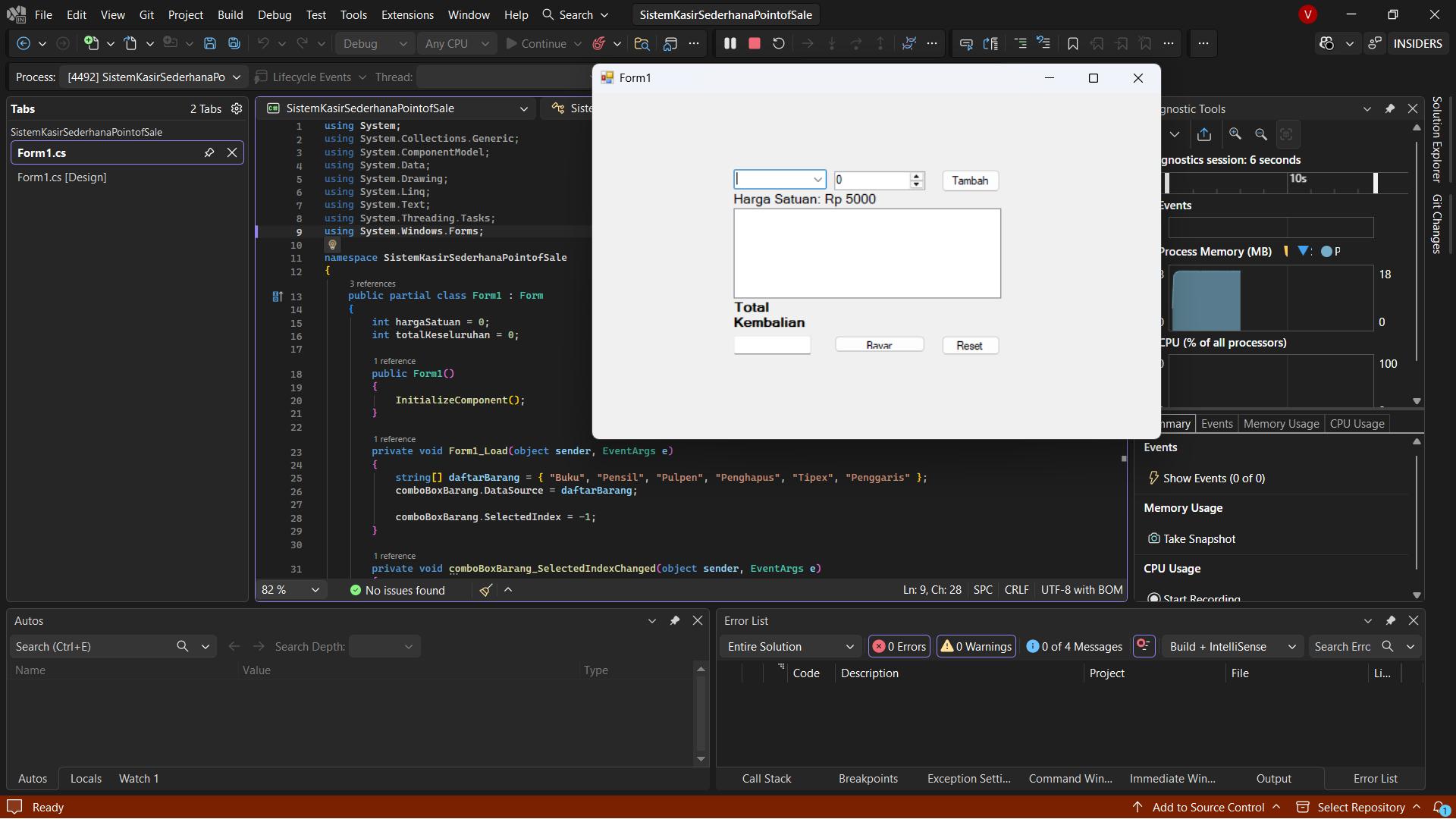Open the Process dropdown showing SistemKasirSederhanaPo
Viewport: 1456px width, 819px height.
point(154,77)
